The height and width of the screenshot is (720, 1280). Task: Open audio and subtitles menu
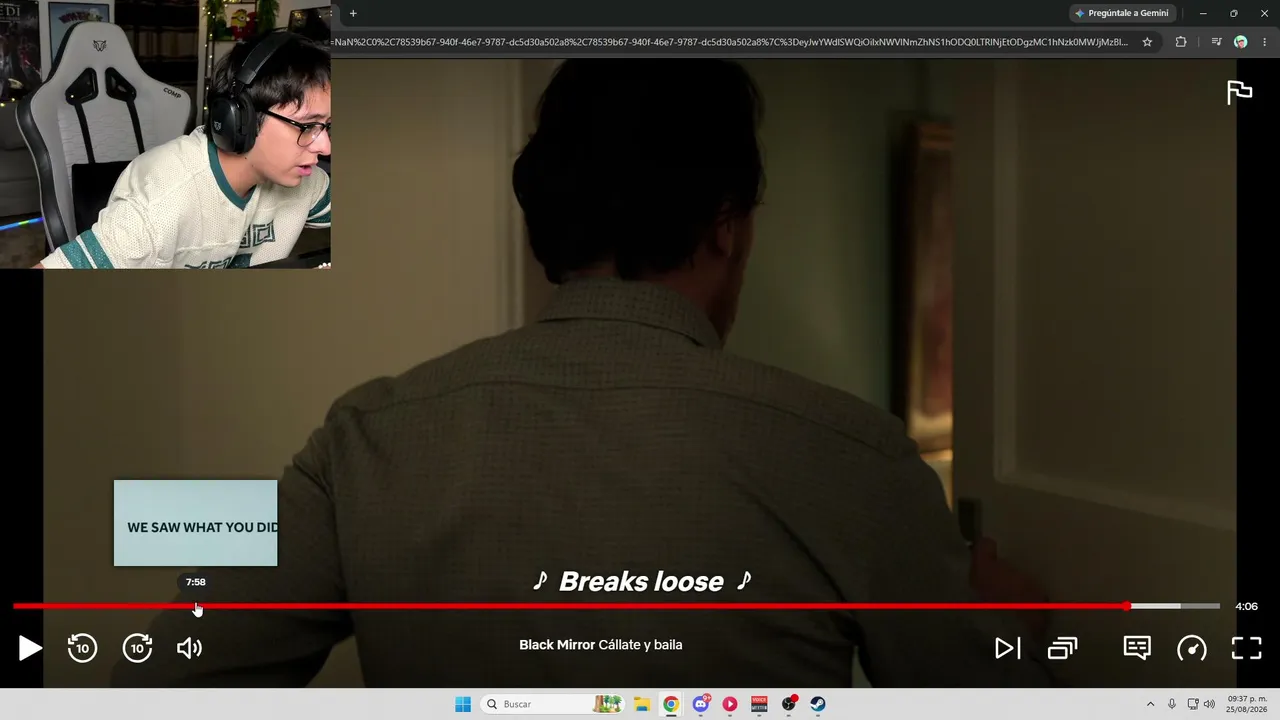(1137, 648)
